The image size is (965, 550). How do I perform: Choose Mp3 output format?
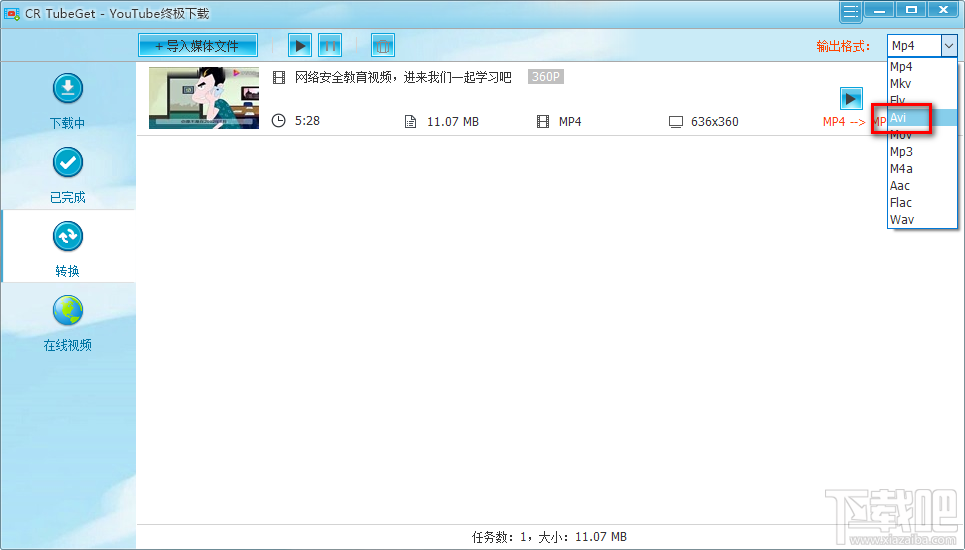click(922, 151)
